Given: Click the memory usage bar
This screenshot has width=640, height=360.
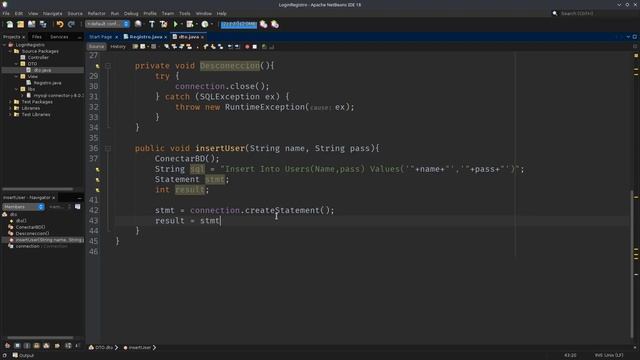Looking at the screenshot, I should 239,24.
